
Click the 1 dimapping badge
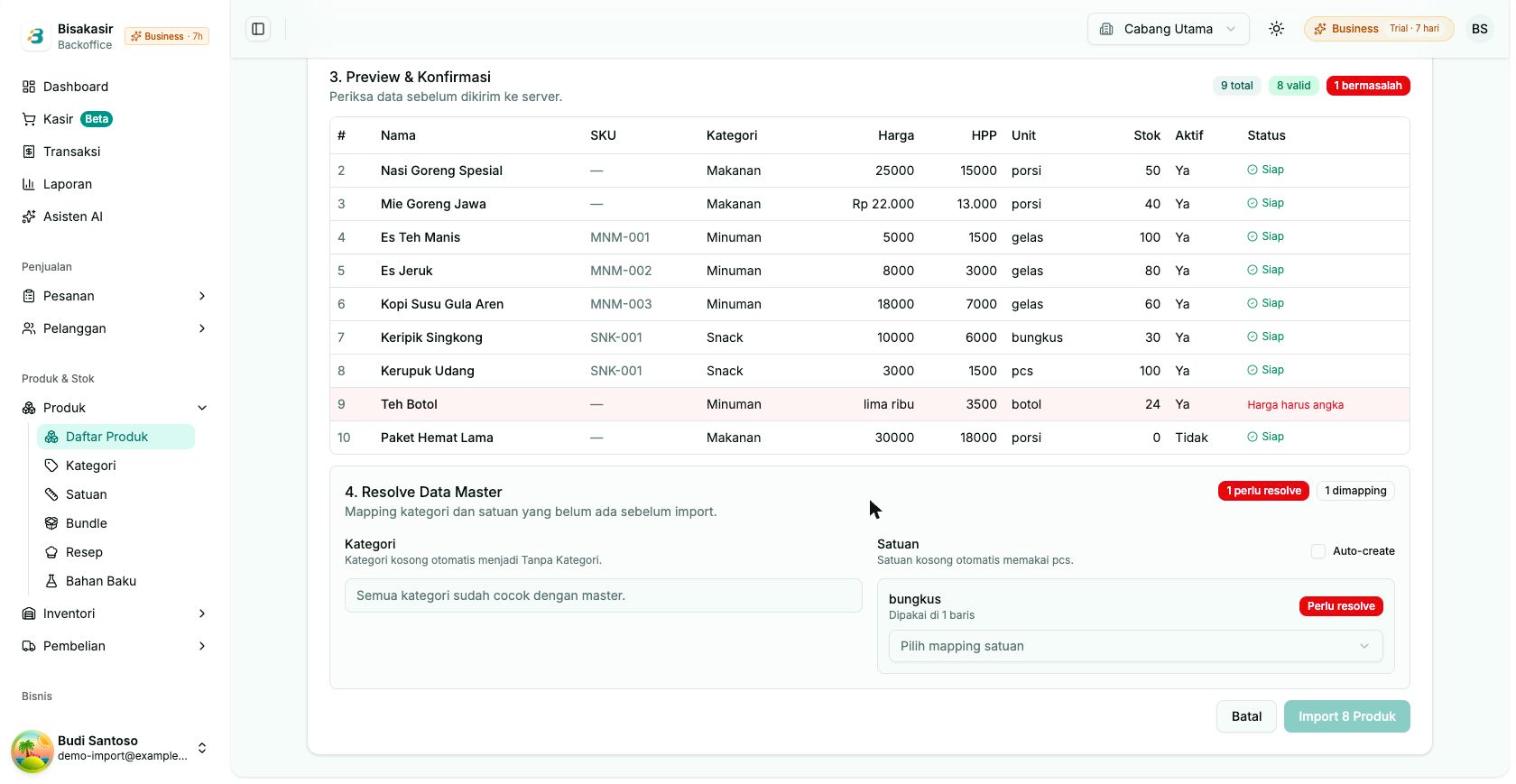[1355, 491]
